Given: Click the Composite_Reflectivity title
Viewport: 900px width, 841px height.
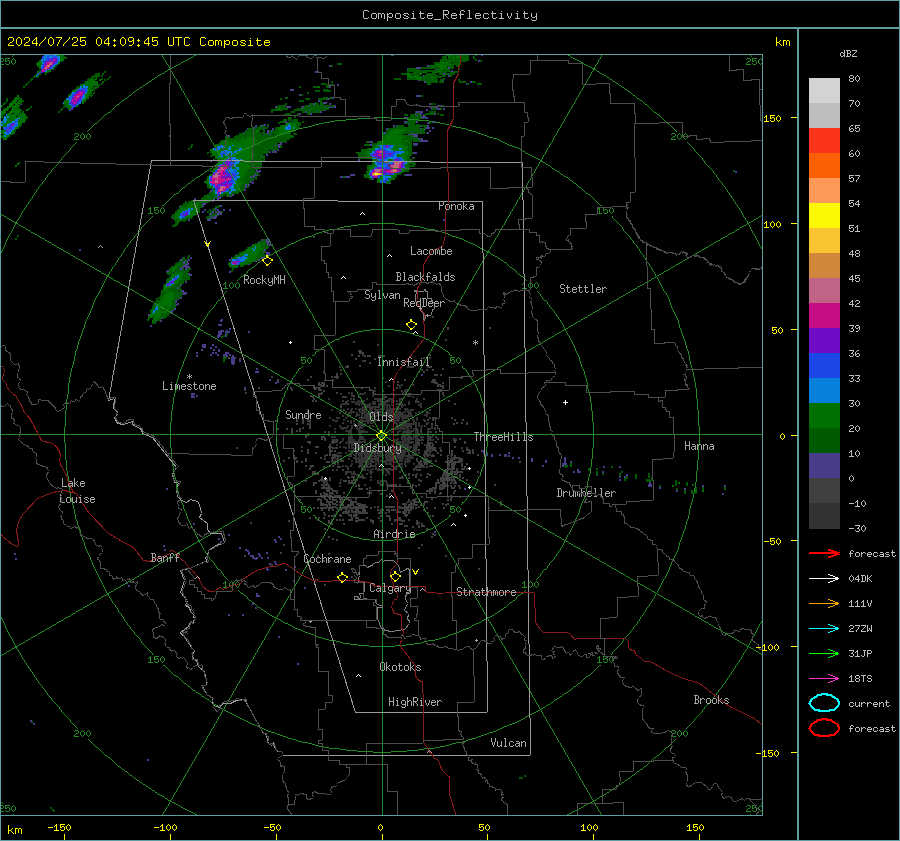Looking at the screenshot, I should tap(450, 15).
